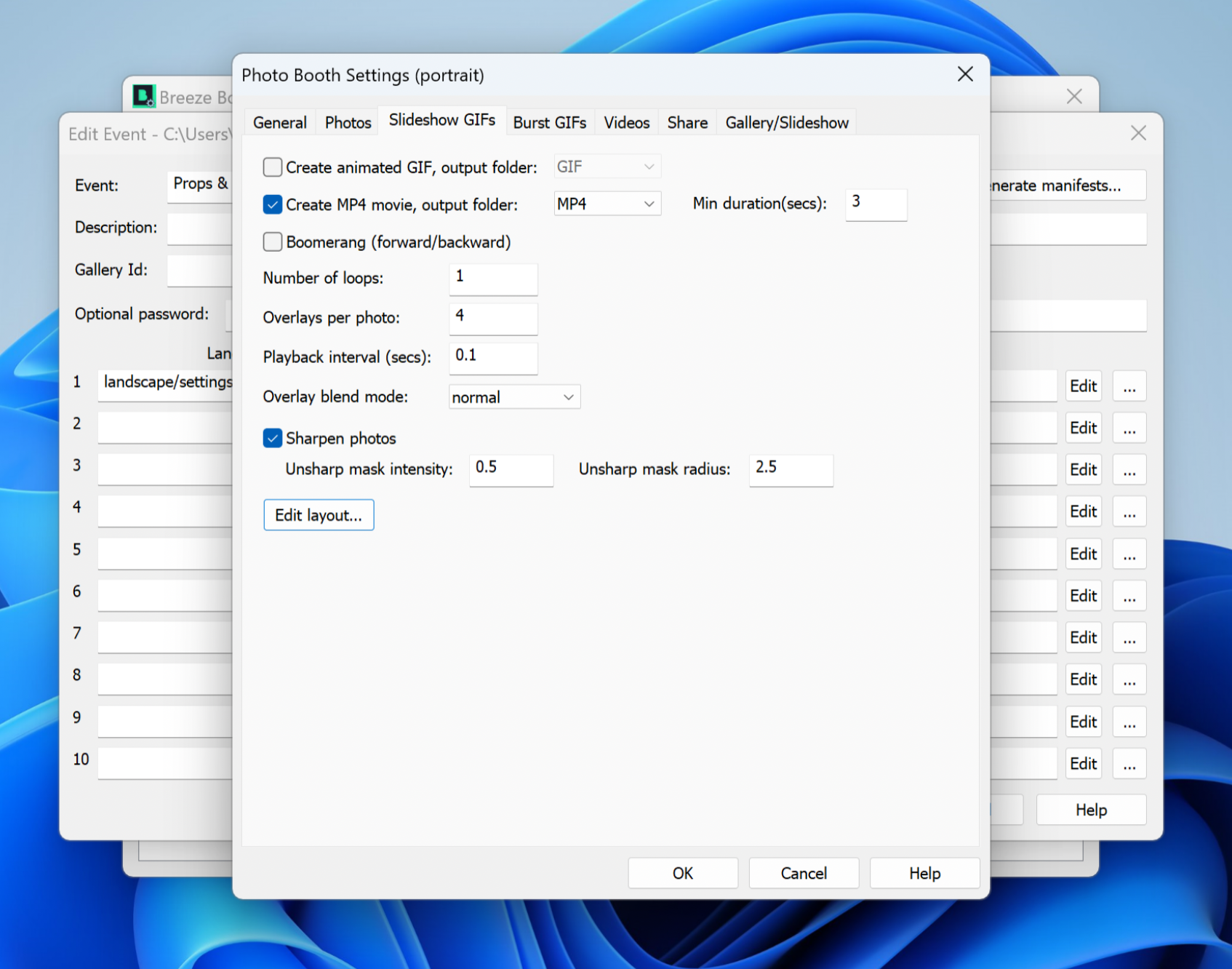The width and height of the screenshot is (1232, 969).
Task: Toggle the Boomerang forward/backward checkbox
Action: pos(273,242)
